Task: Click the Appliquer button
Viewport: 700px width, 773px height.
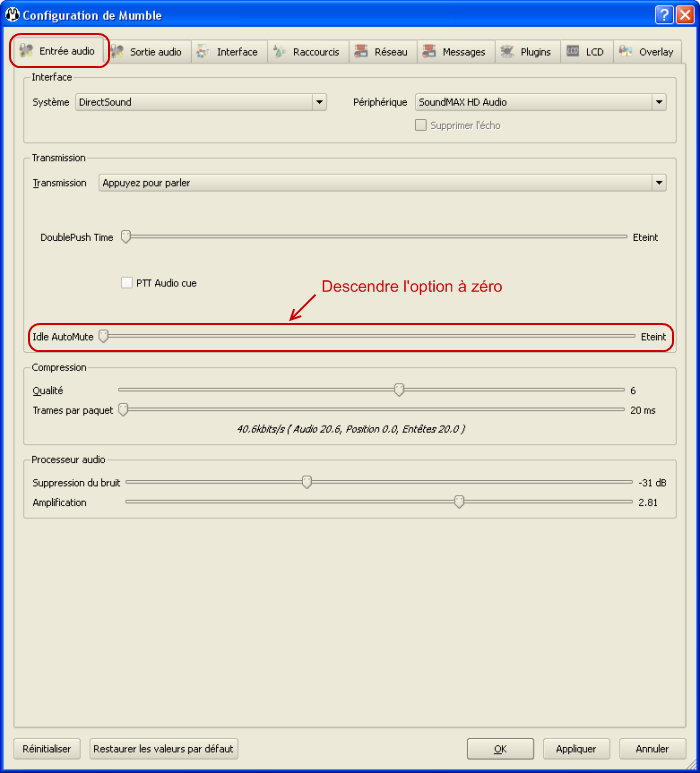Action: pos(576,748)
